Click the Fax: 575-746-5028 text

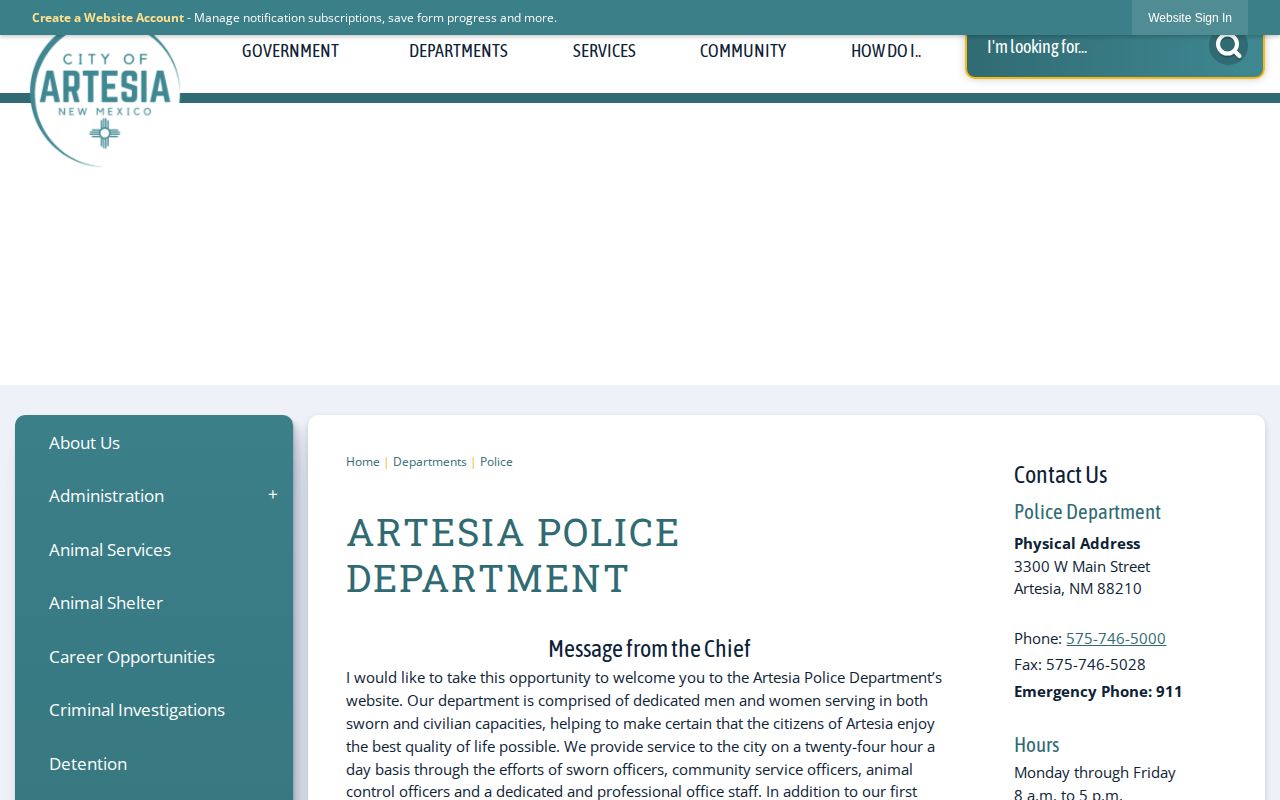pyautogui.click(x=1080, y=664)
